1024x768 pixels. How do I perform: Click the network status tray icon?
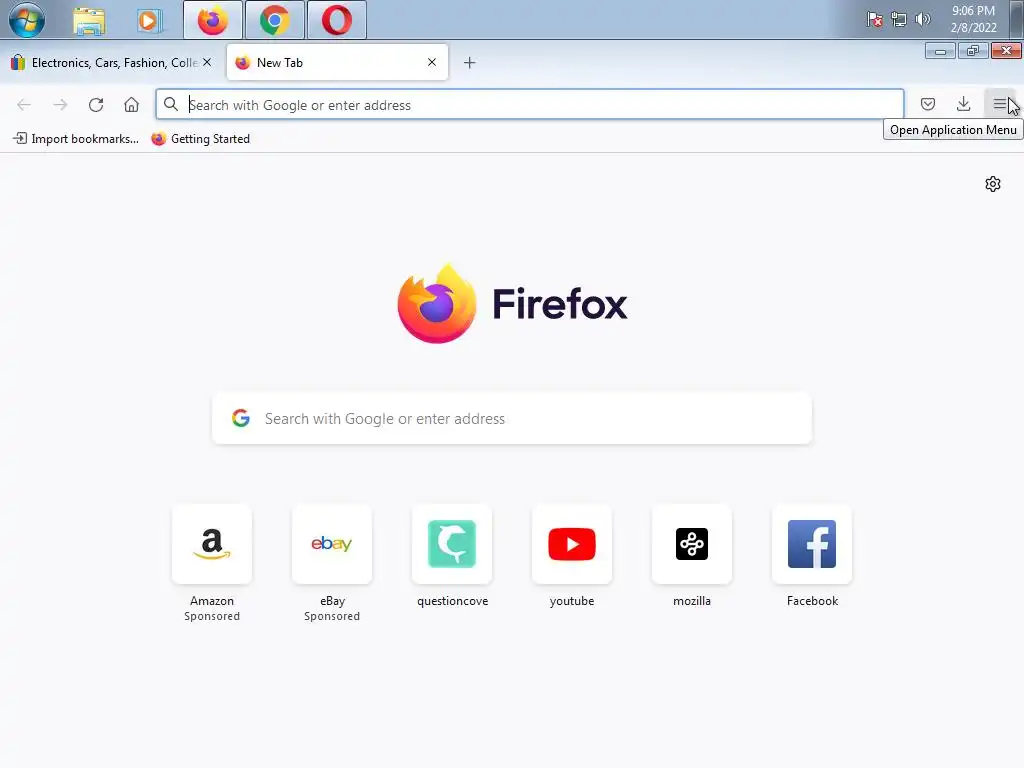coord(899,20)
